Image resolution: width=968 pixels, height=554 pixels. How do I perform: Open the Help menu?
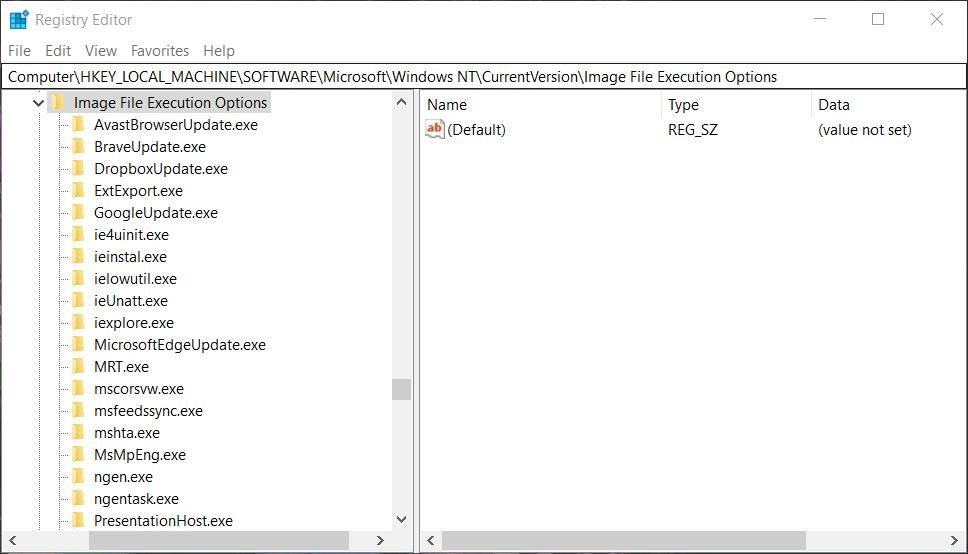coord(219,51)
